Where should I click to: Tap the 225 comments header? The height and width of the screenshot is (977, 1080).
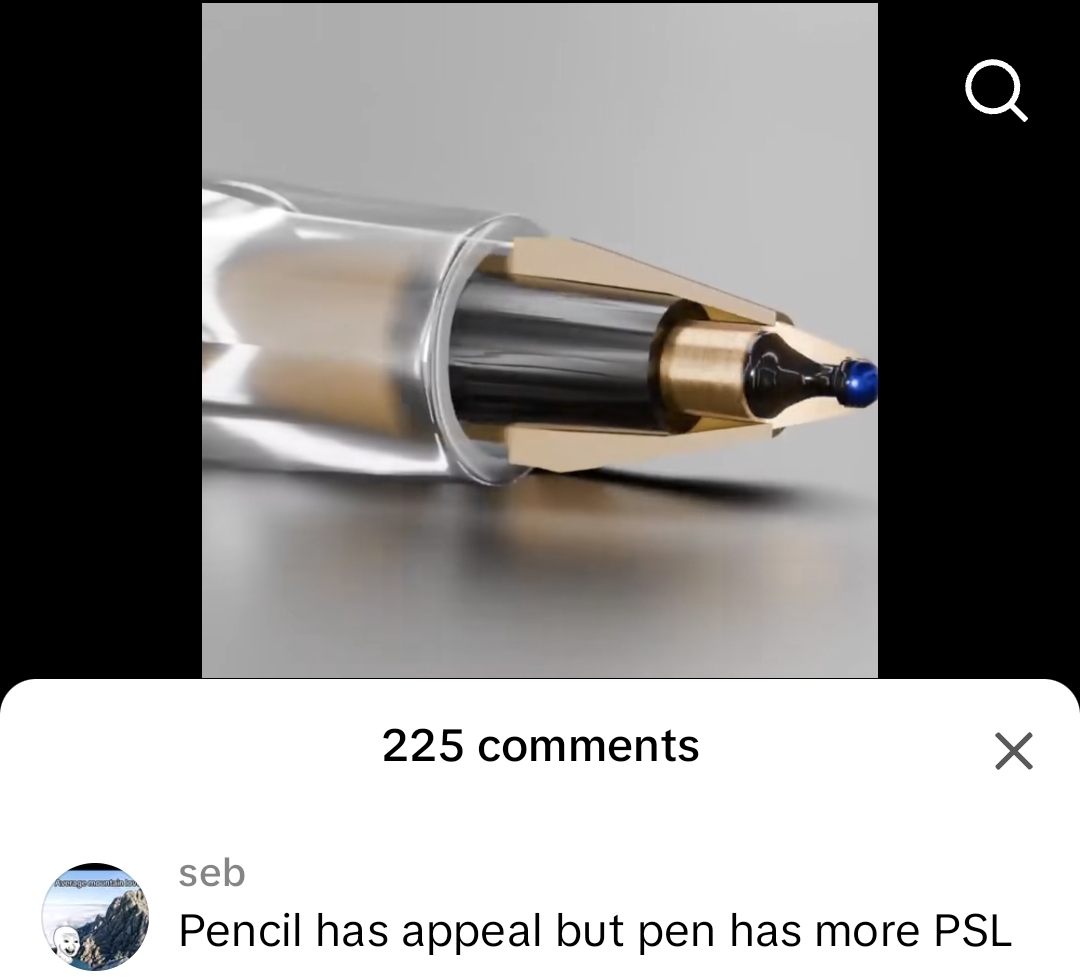click(541, 746)
